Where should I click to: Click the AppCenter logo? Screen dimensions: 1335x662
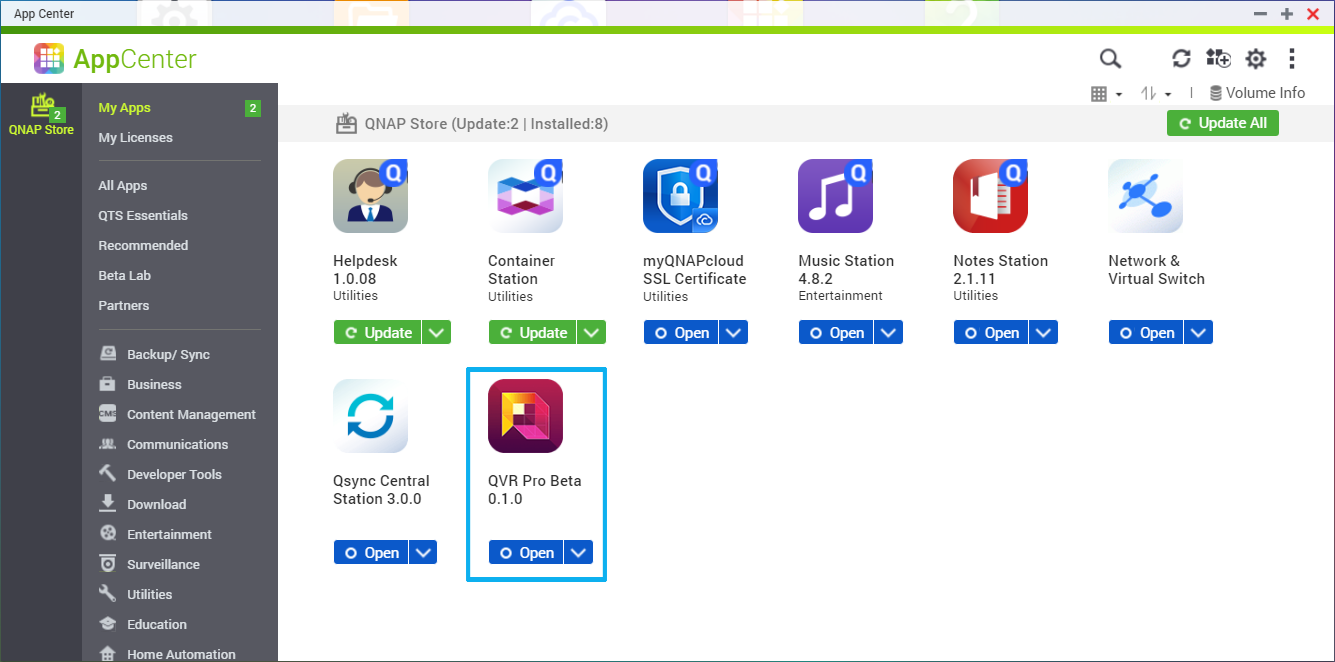115,59
